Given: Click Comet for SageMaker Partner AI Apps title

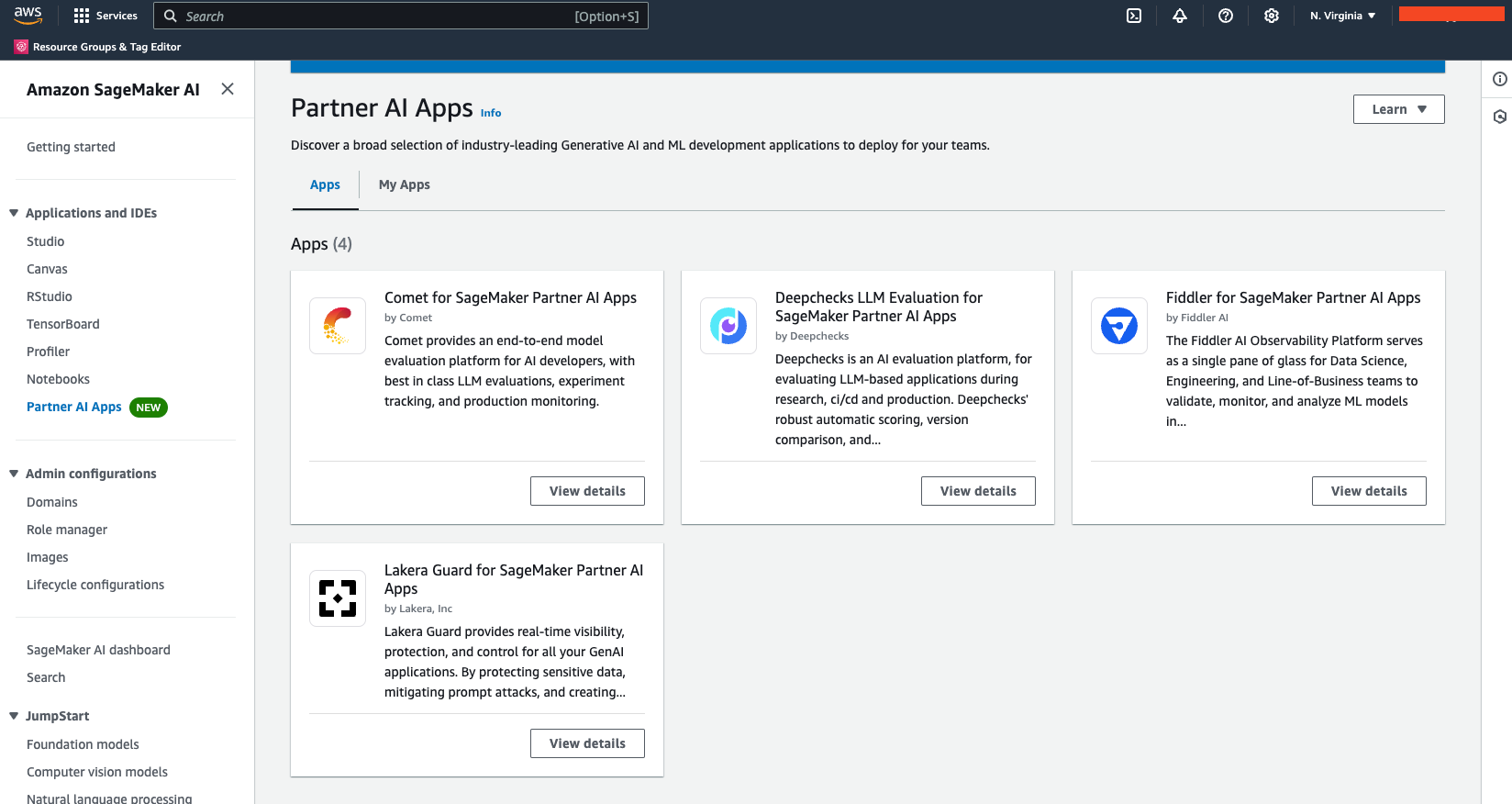Looking at the screenshot, I should (510, 297).
